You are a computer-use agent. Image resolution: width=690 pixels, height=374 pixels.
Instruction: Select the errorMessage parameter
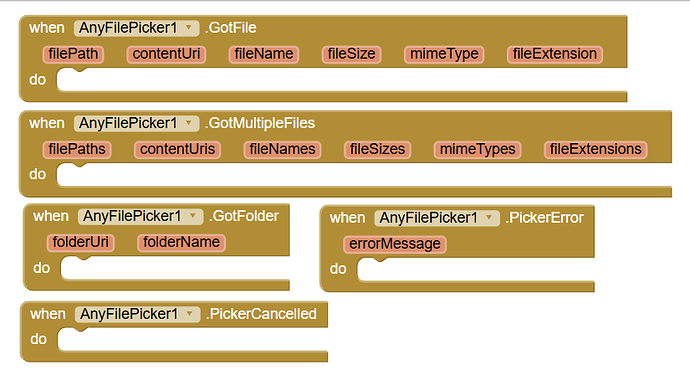(395, 244)
